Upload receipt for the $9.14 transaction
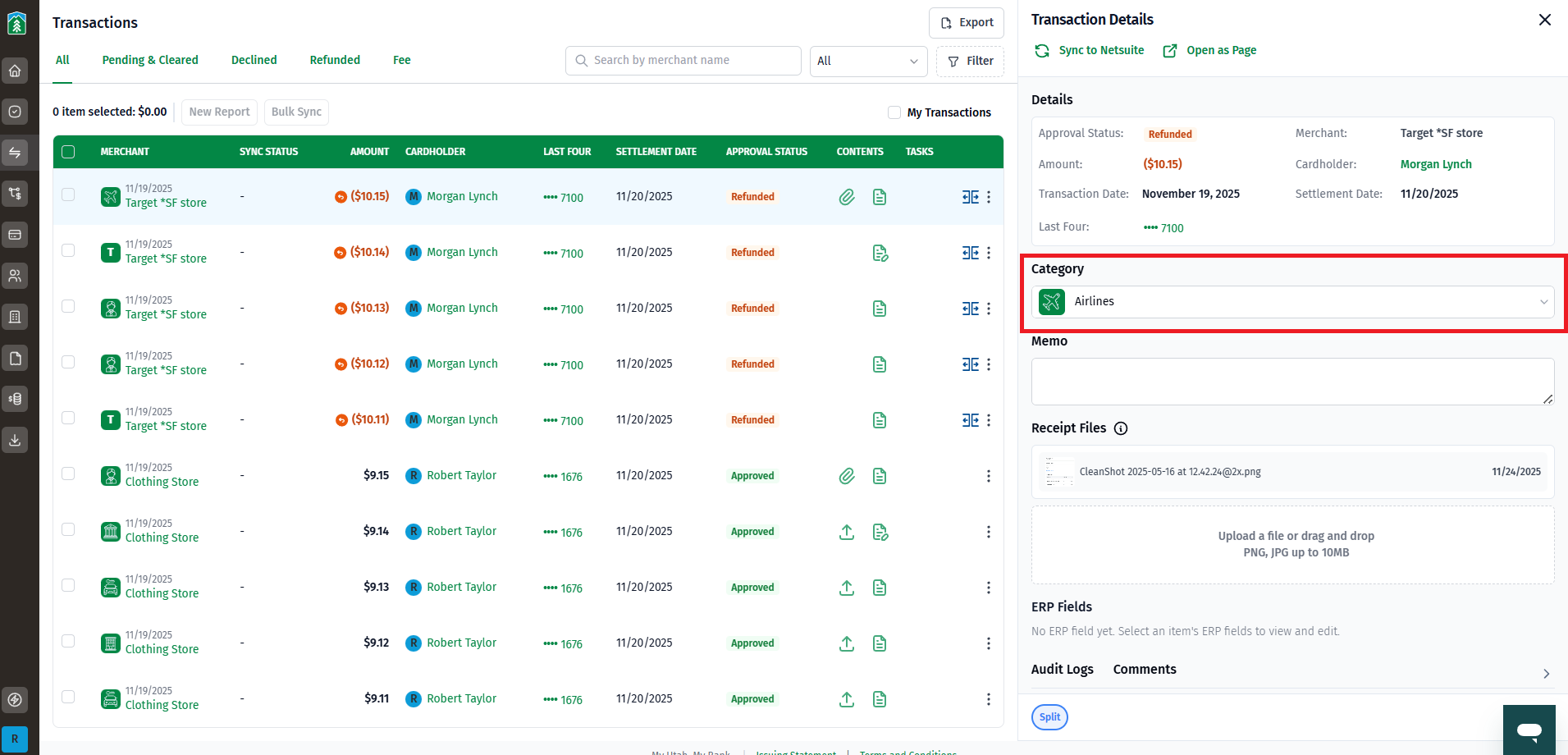This screenshot has height=755, width=1568. (847, 532)
